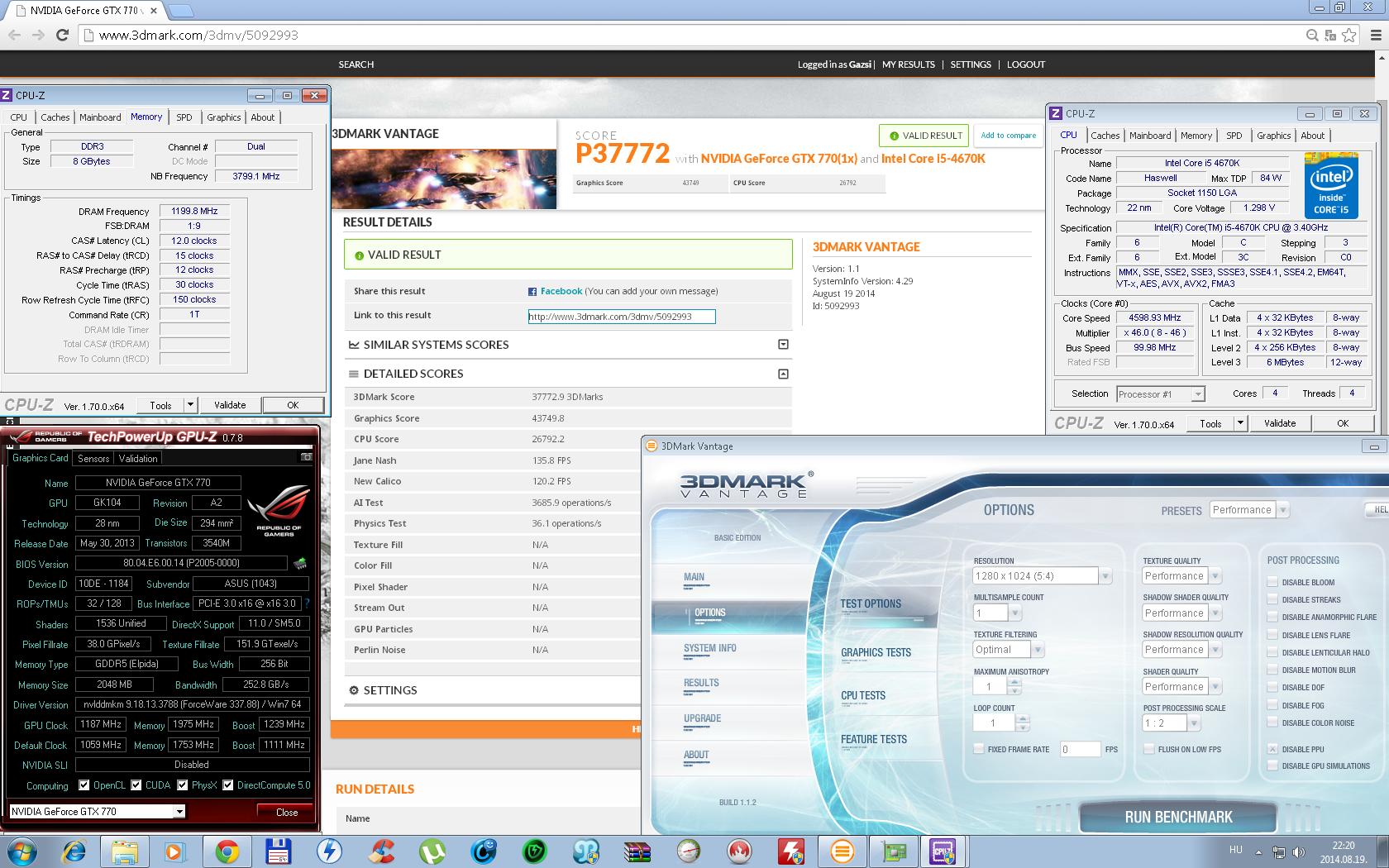1389x868 pixels.
Task: Uncheck the Disable PPU option
Action: pyautogui.click(x=1272, y=749)
